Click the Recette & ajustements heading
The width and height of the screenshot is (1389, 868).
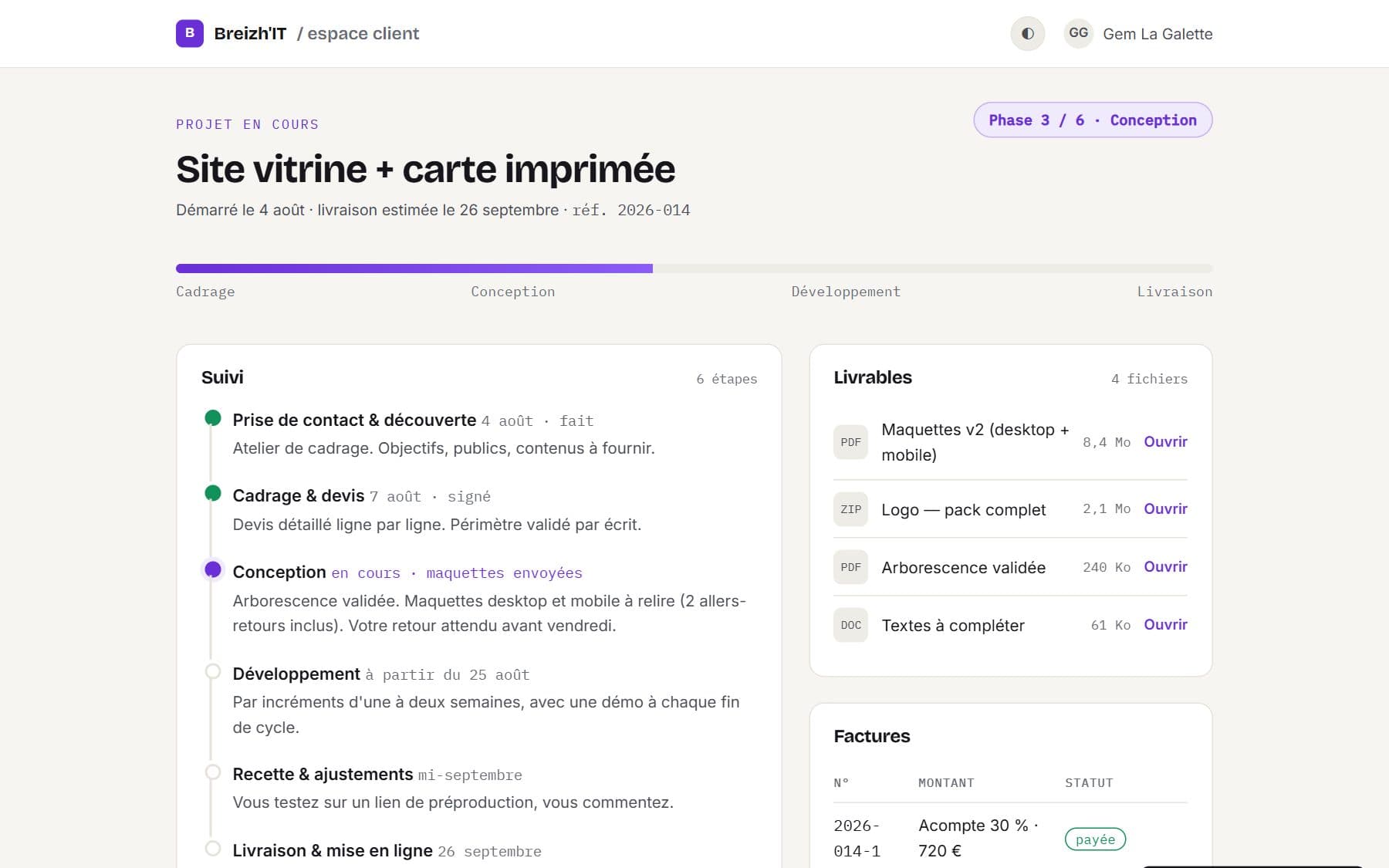(323, 774)
